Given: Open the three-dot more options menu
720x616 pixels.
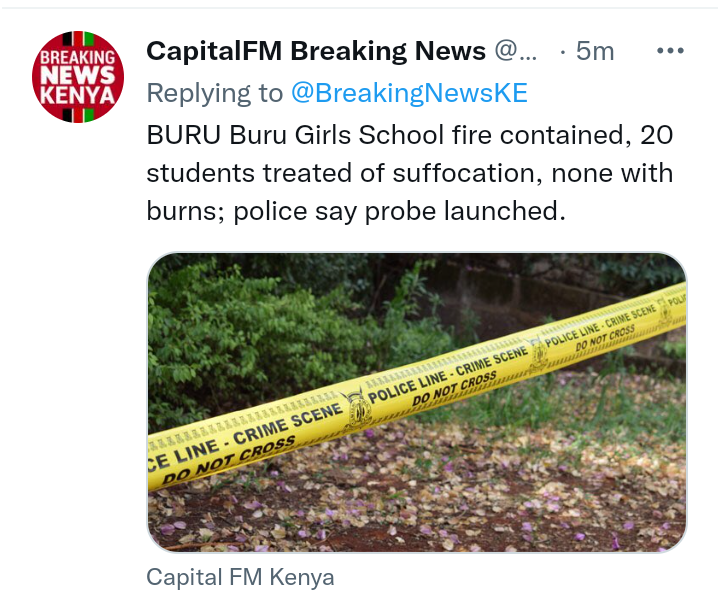Looking at the screenshot, I should (x=670, y=50).
